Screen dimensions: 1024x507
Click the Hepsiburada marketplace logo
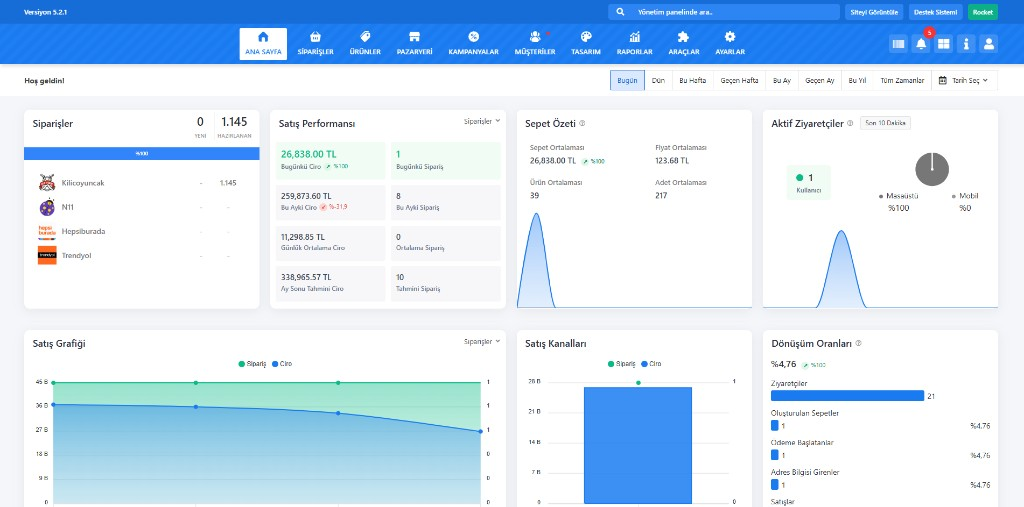point(46,231)
